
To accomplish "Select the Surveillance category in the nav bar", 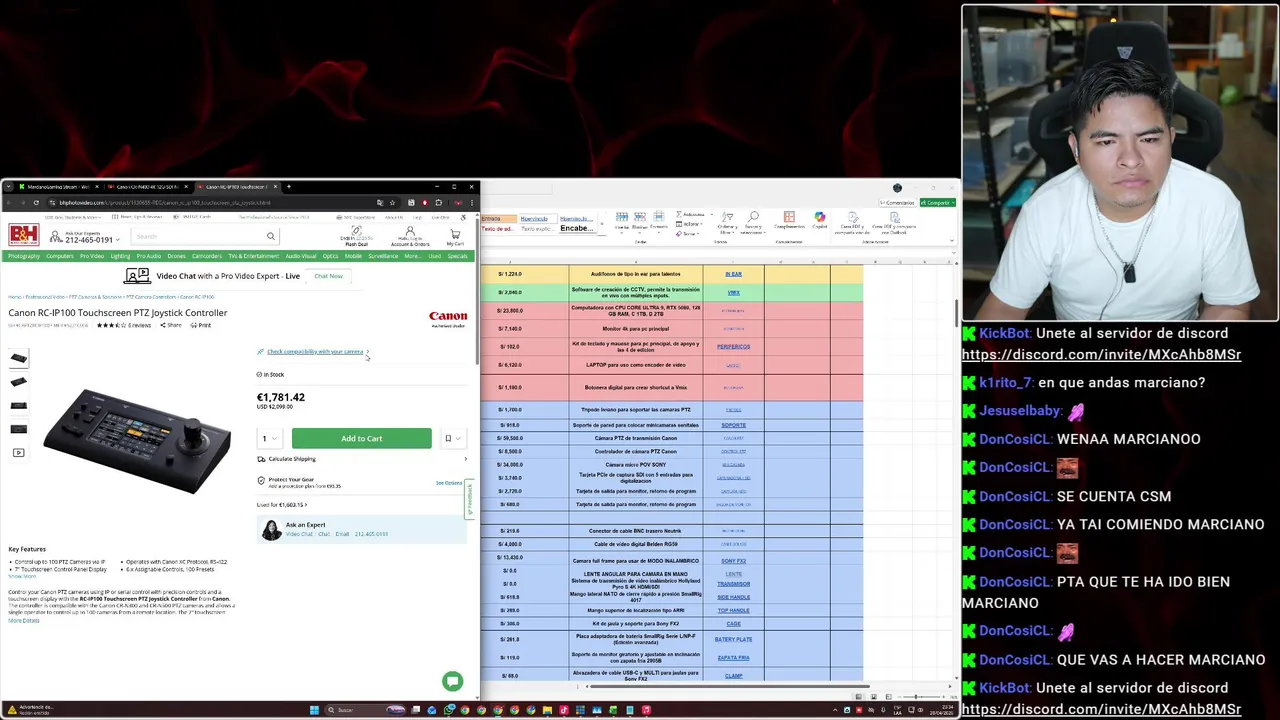I will pos(383,256).
